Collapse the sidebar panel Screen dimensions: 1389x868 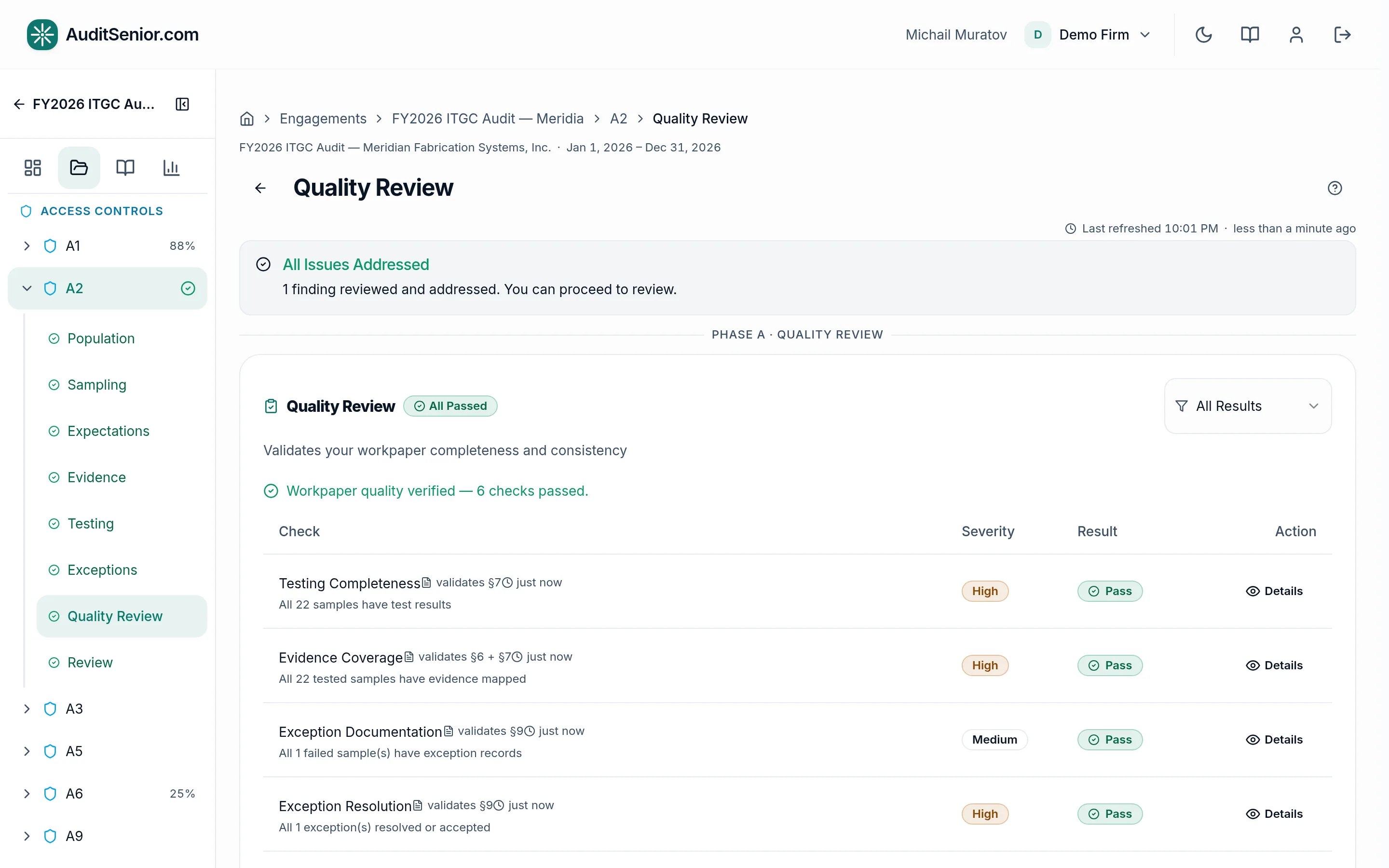pos(182,104)
